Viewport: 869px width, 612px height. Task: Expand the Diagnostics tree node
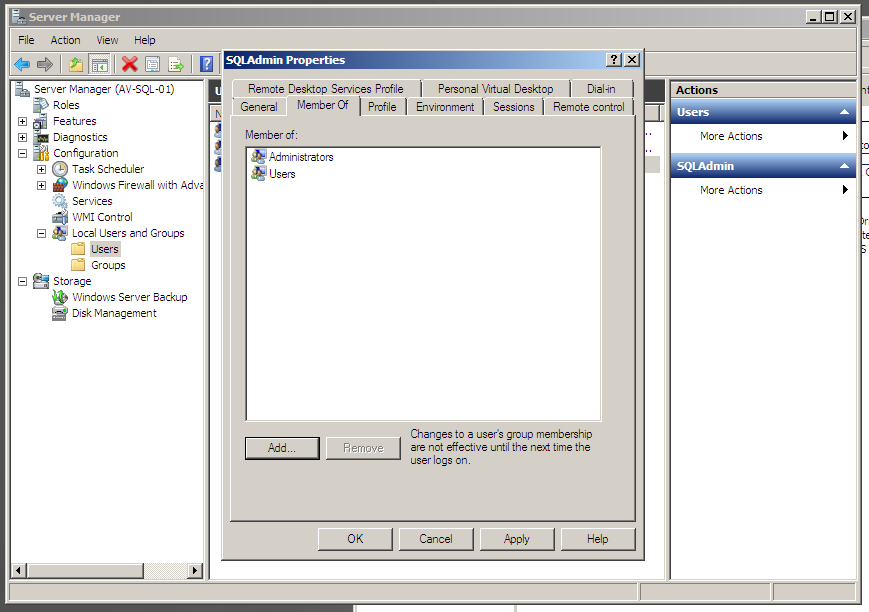coord(22,137)
